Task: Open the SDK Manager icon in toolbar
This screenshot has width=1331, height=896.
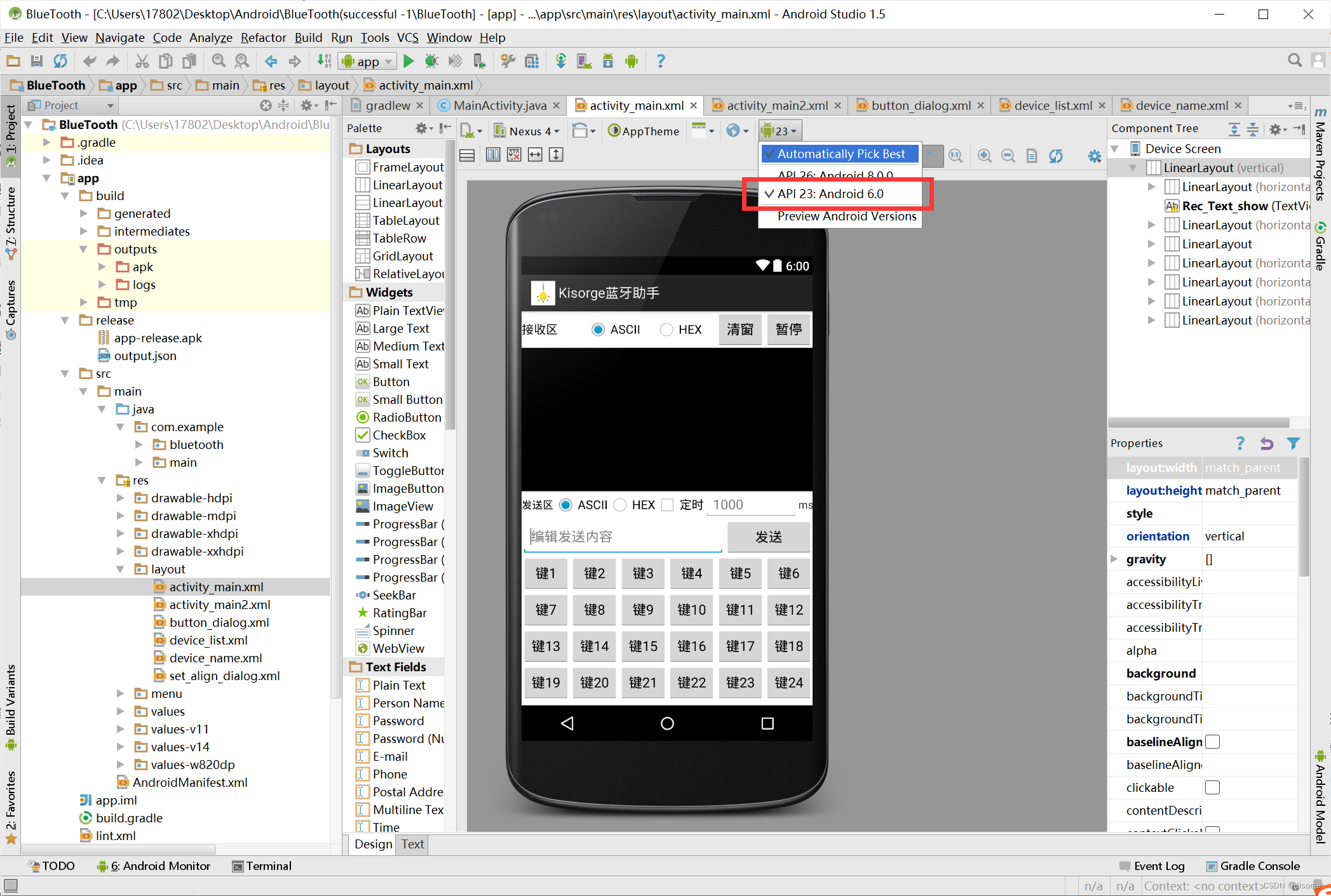Action: tap(608, 61)
